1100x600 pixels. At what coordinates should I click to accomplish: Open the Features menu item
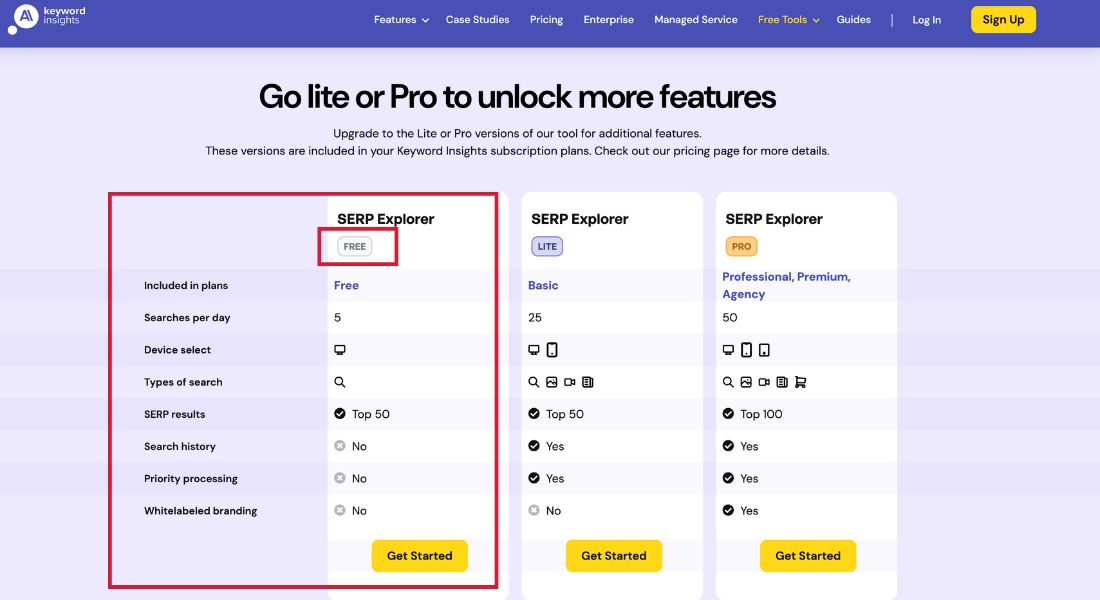(x=395, y=20)
